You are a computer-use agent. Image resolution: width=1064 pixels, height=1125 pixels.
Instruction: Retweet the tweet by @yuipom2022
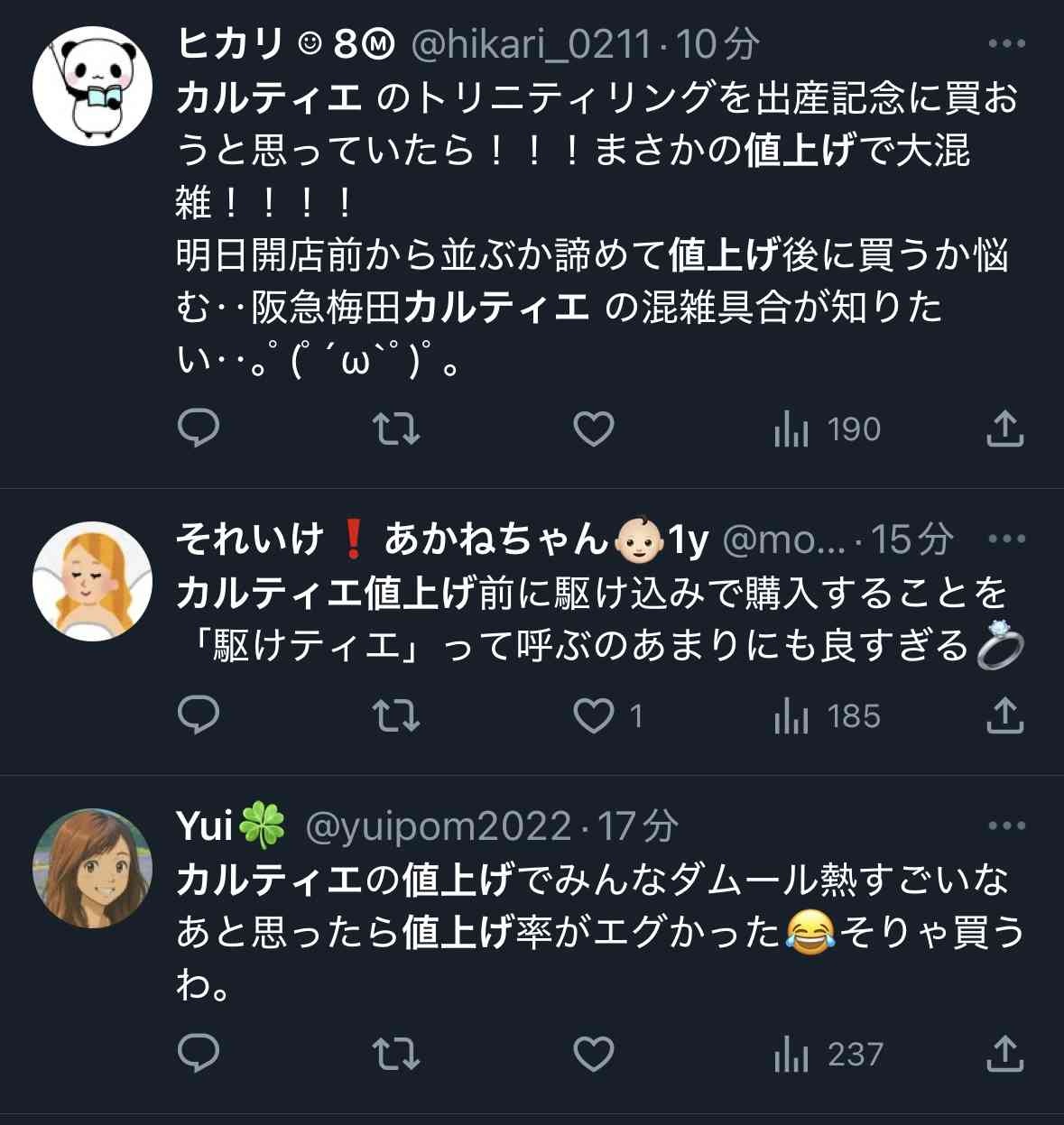(396, 1054)
